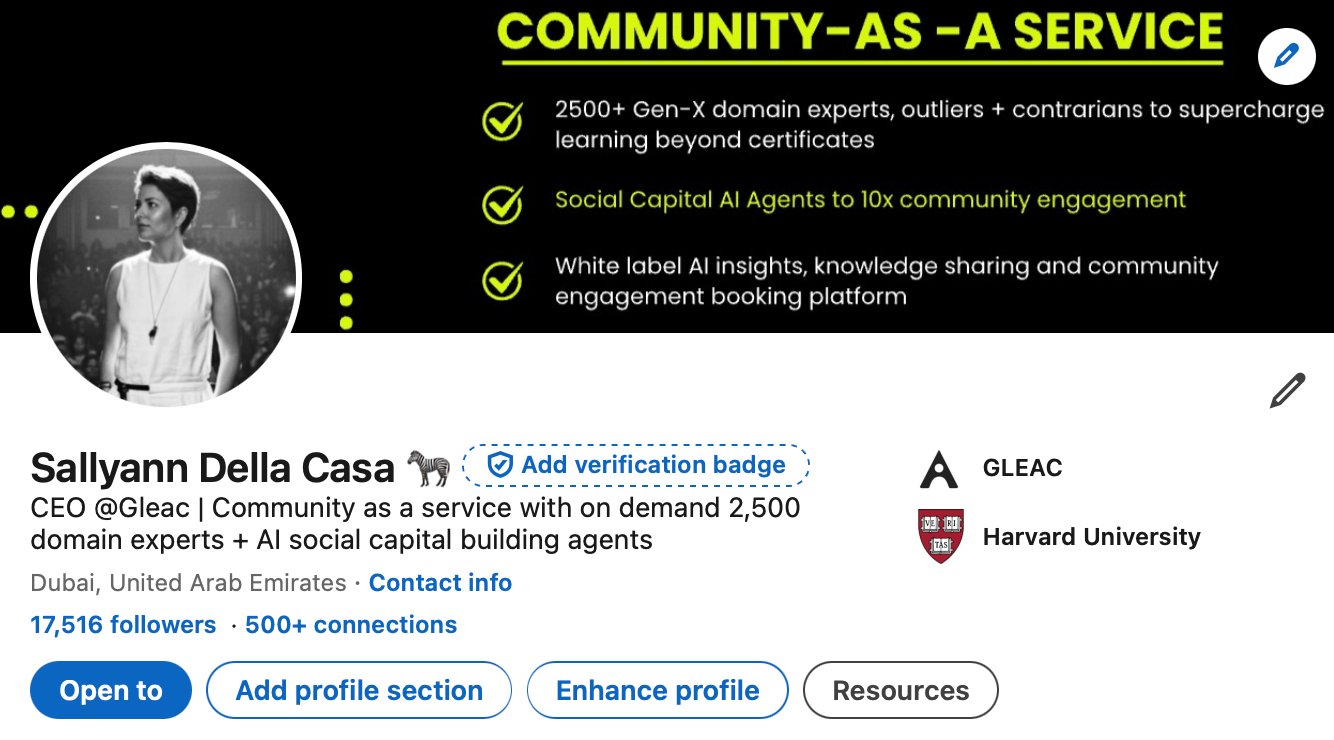The height and width of the screenshot is (740, 1334).
Task: Open the profile photo
Action: [166, 277]
